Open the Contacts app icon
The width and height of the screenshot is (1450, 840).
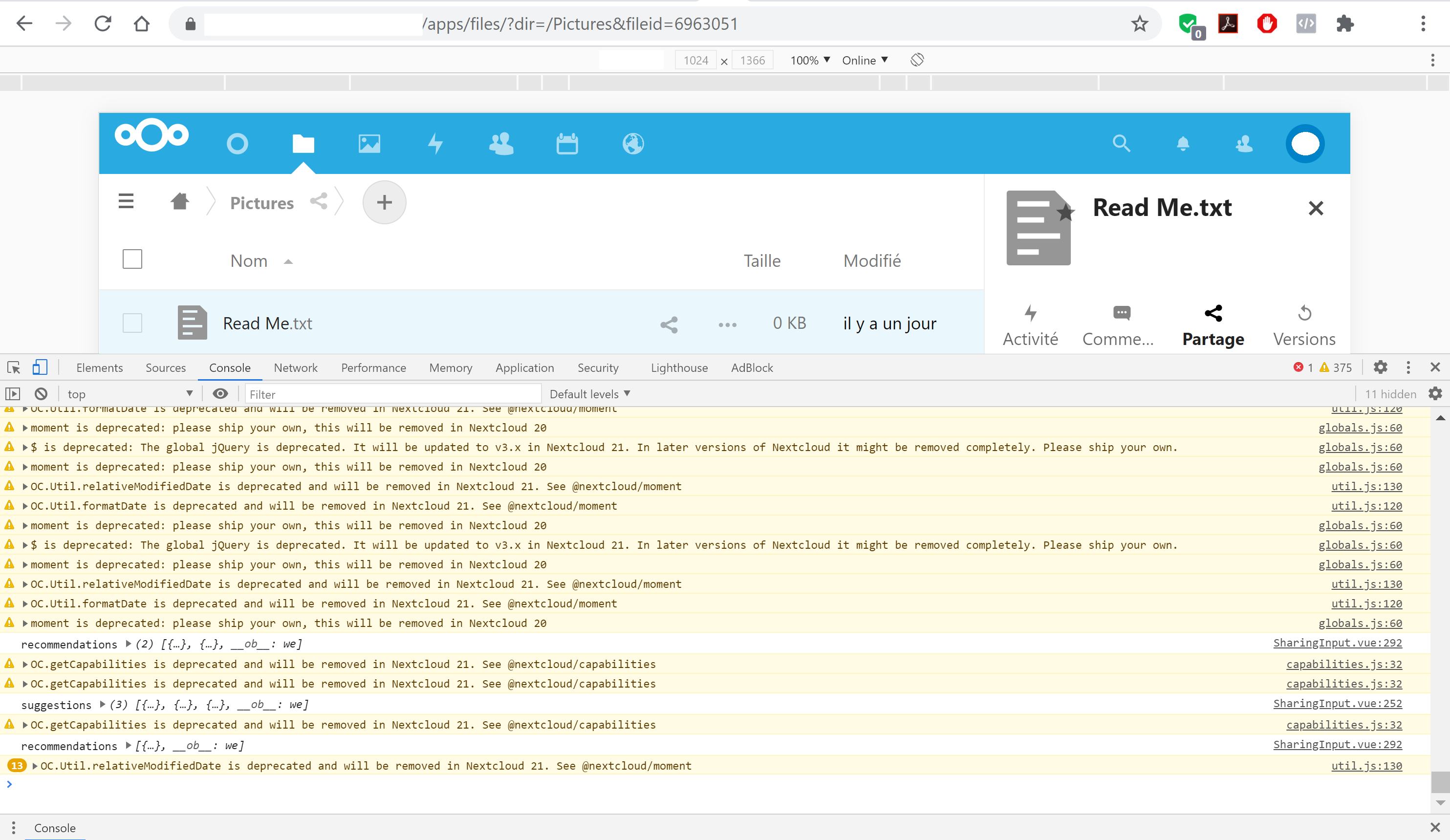tap(501, 144)
